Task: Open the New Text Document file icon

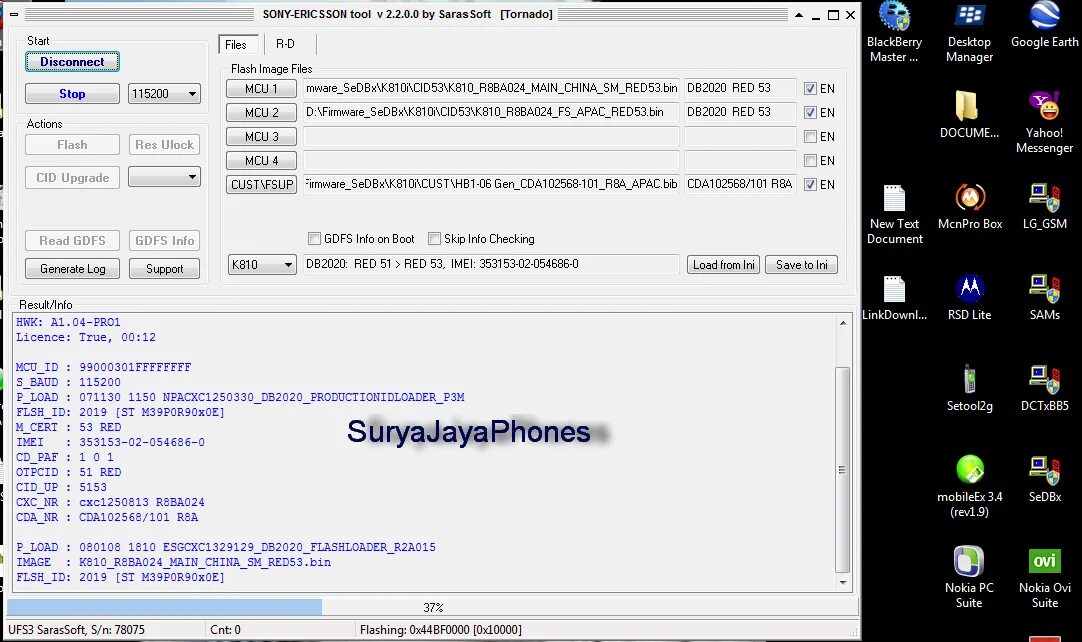Action: (x=894, y=199)
